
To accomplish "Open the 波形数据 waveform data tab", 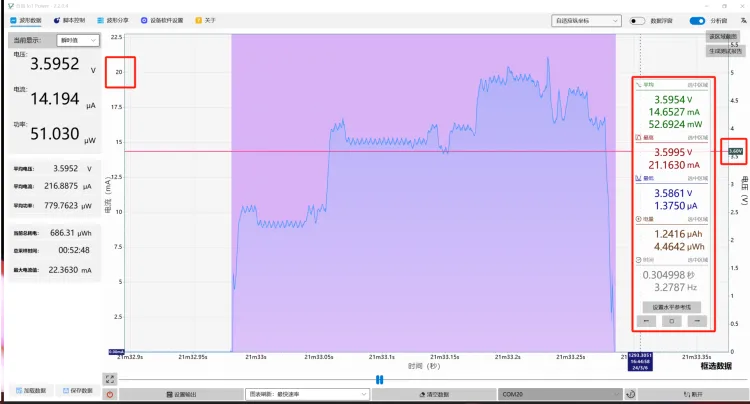I will [x=26, y=21].
